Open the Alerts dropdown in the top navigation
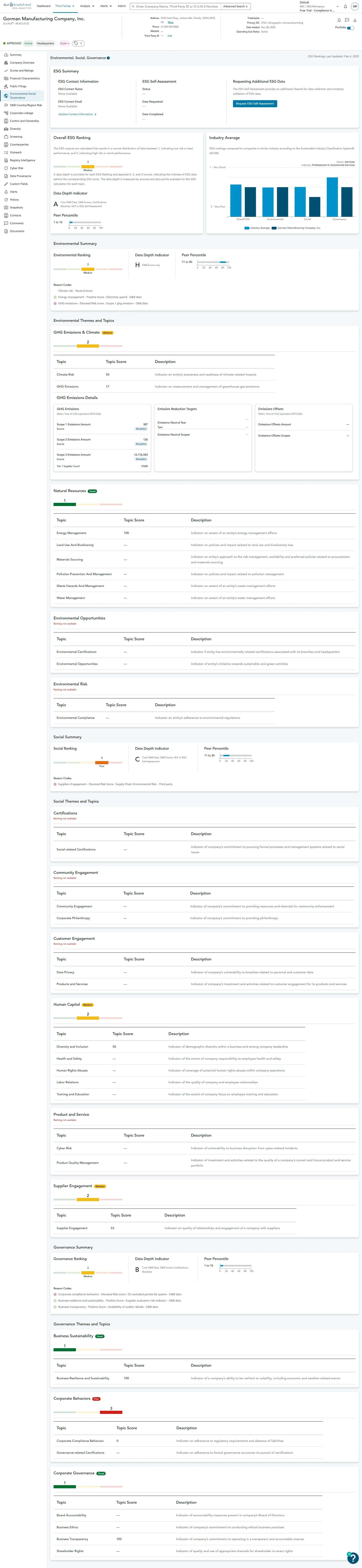Viewport: 362px width, 1568px height. pyautogui.click(x=106, y=6)
